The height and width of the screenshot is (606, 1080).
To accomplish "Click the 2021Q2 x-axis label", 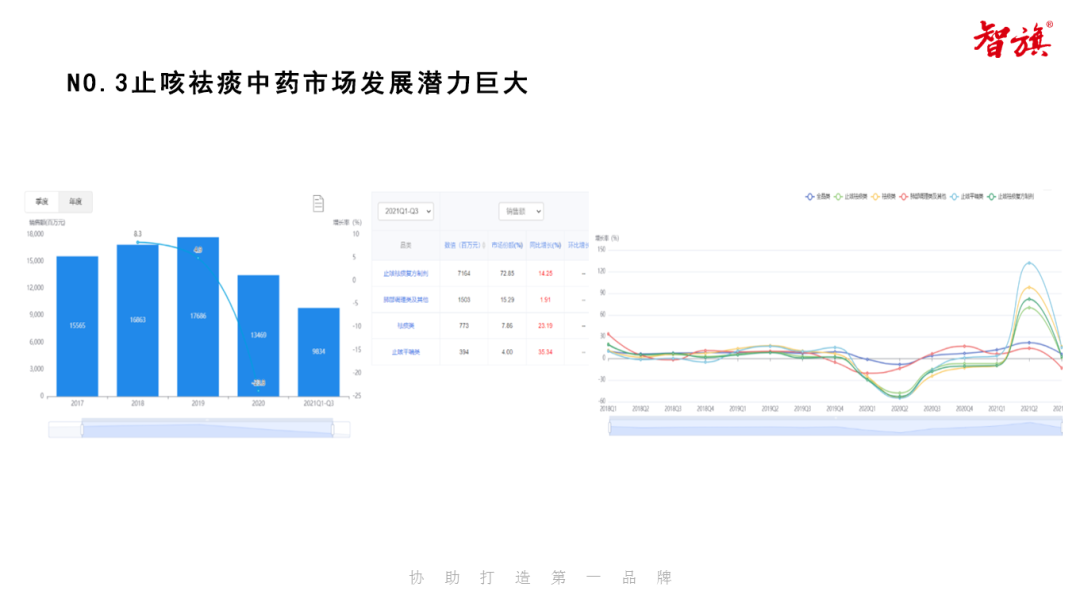I will pos(1029,409).
